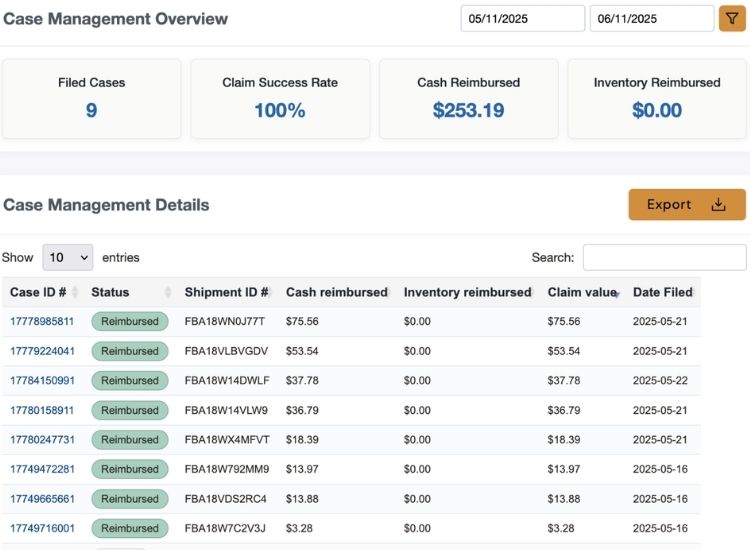Select shipment ID FBA18W14DWLF

tap(227, 381)
